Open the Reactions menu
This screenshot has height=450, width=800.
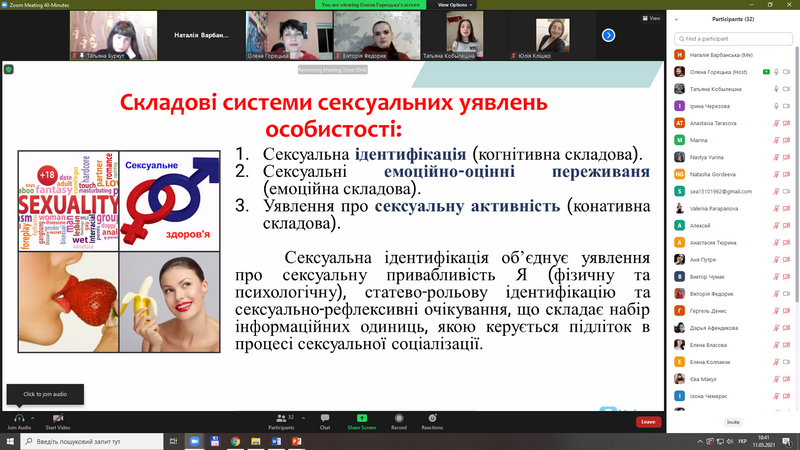click(432, 417)
